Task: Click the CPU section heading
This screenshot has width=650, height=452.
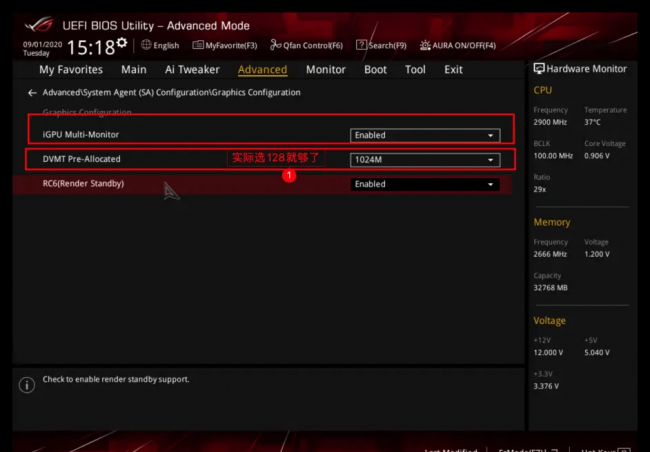Action: [542, 90]
